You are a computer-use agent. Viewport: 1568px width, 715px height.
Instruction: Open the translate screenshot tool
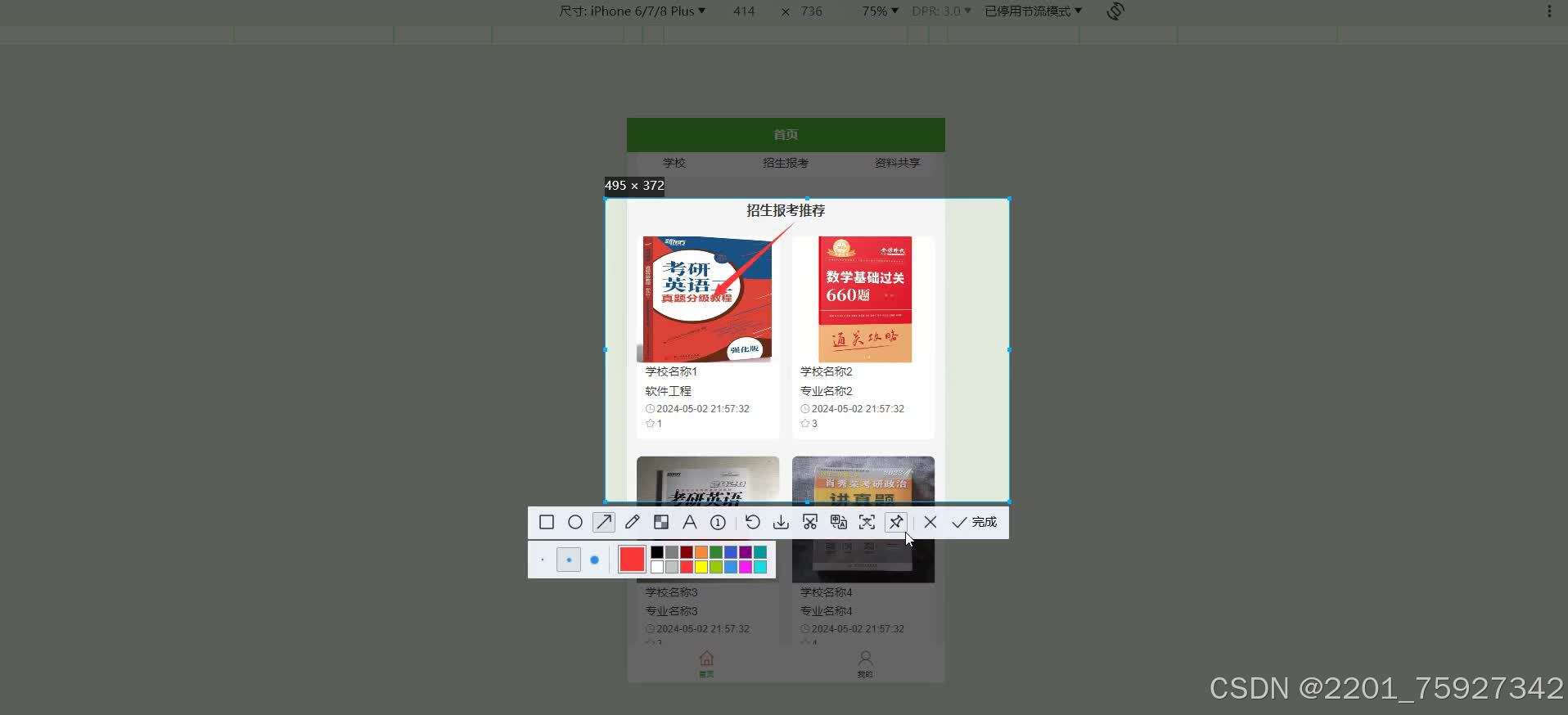pos(839,522)
